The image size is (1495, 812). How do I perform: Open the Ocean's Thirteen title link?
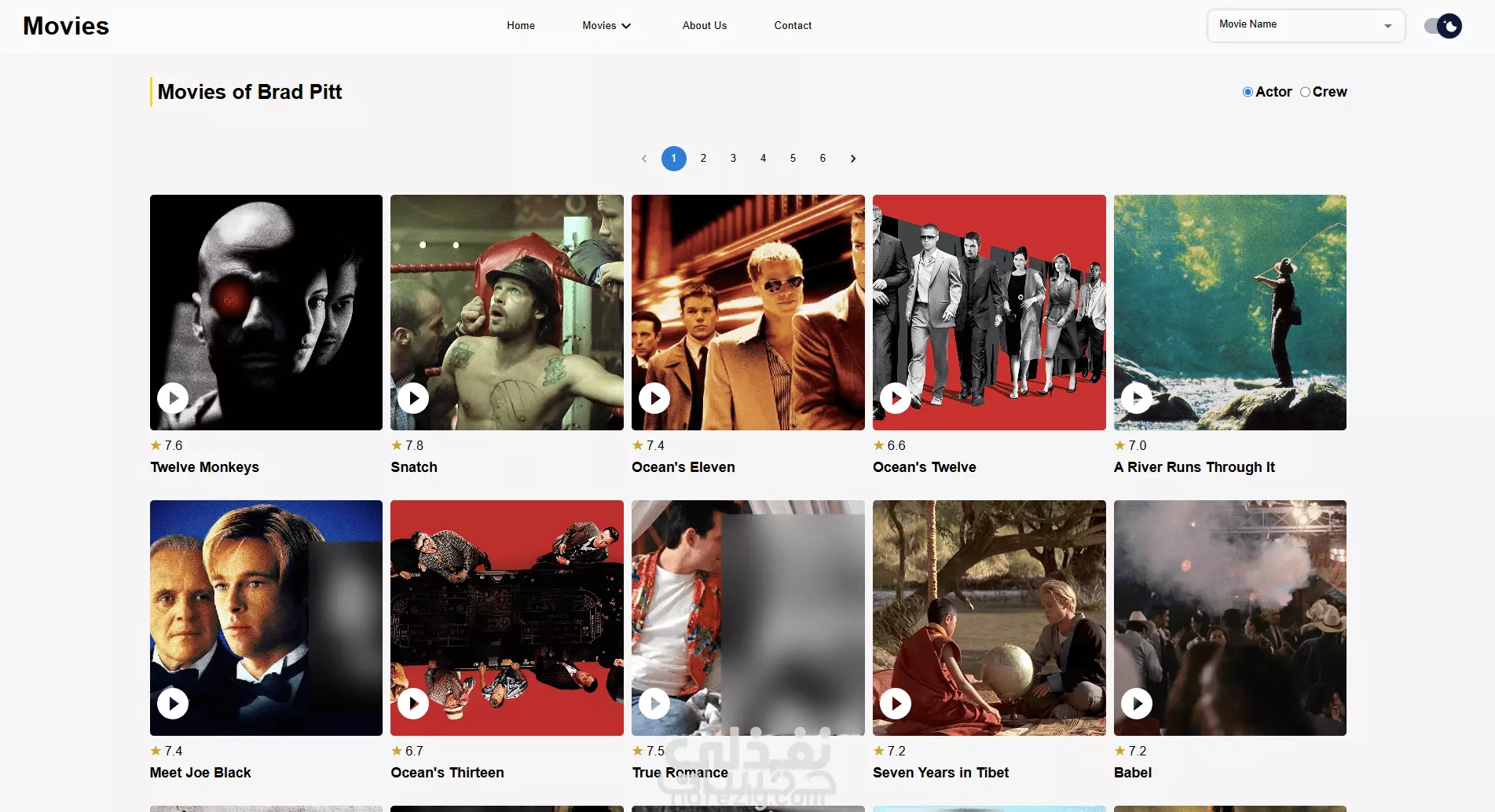click(447, 773)
